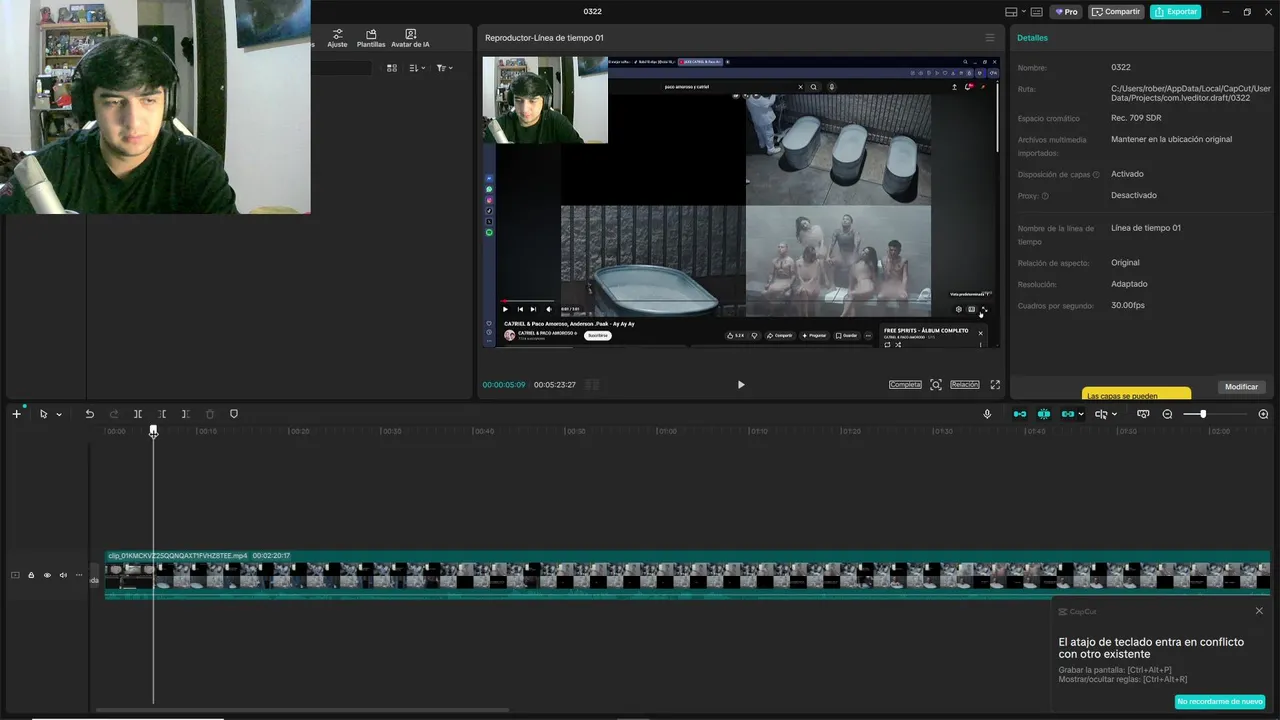1280x720 pixels.
Task: Open the layout selector dropdown in title bar
Action: (x=1014, y=12)
